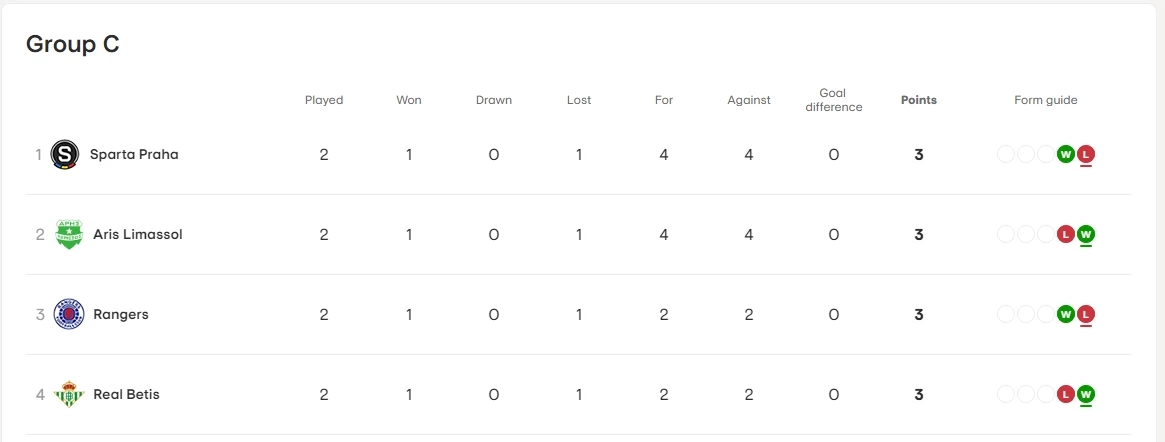Click the Points column header
Viewport: 1165px width, 442px height.
click(918, 100)
